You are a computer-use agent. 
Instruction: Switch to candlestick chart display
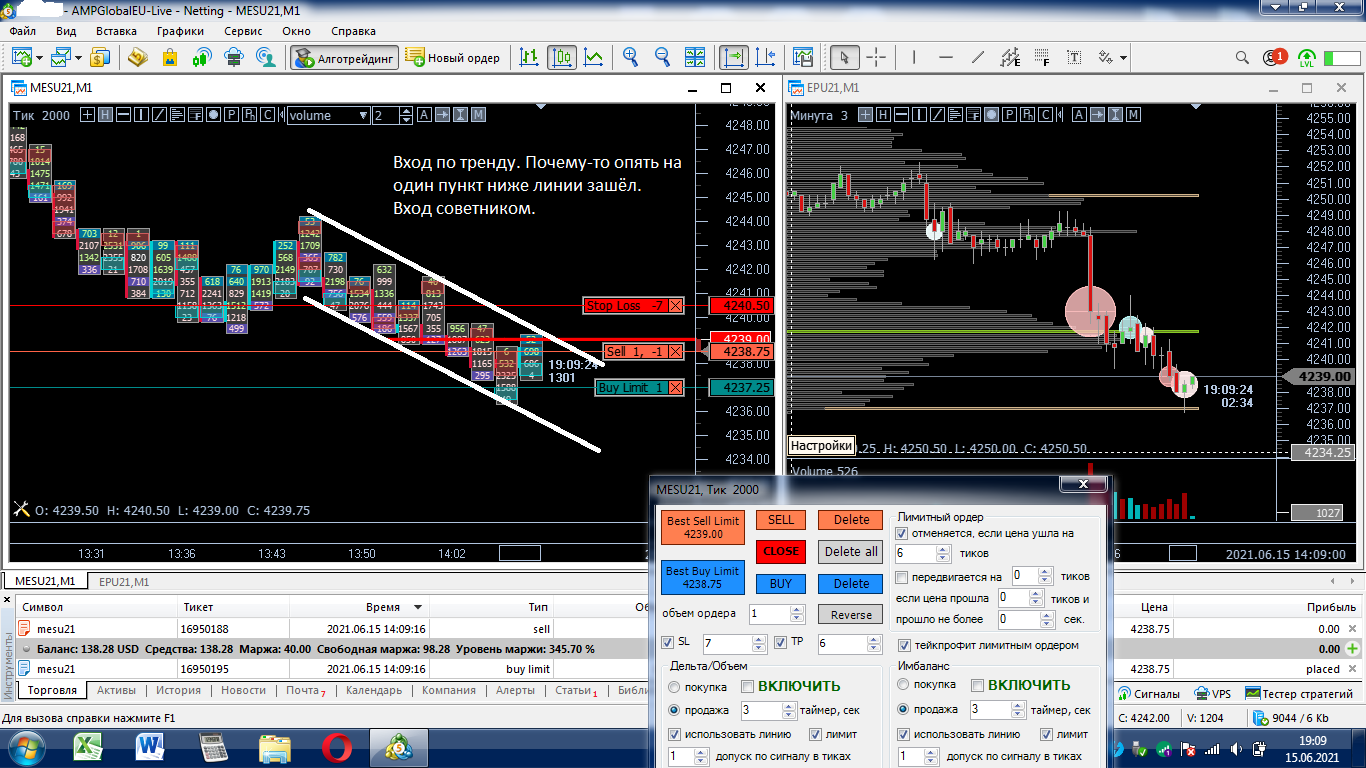[x=561, y=57]
